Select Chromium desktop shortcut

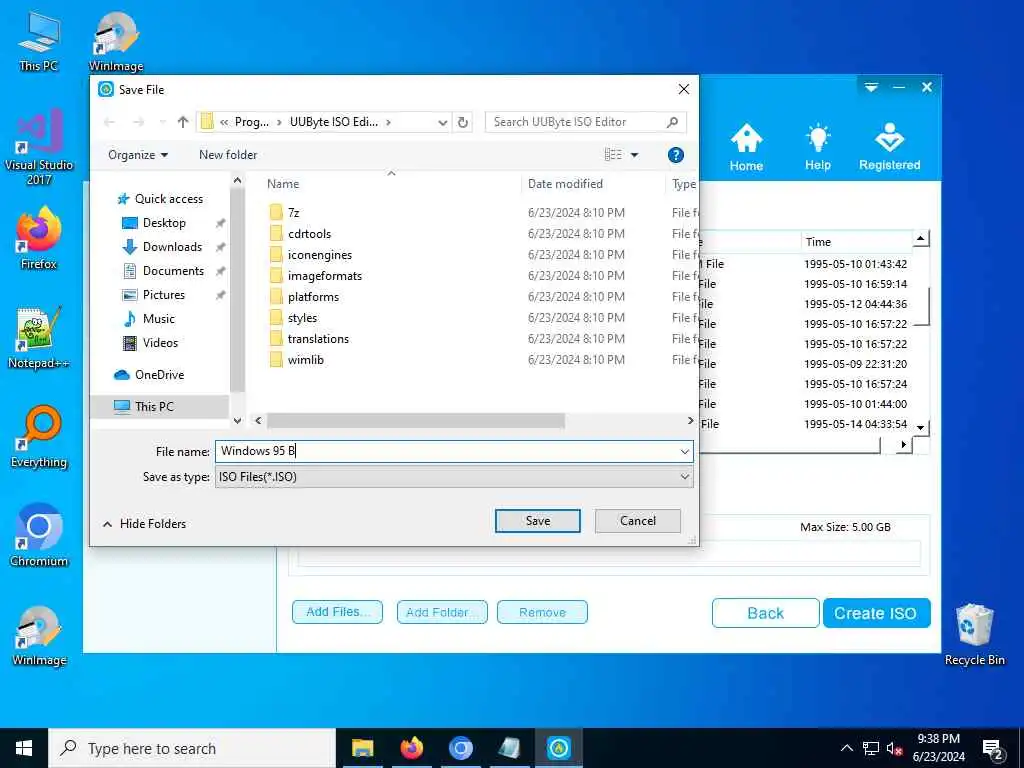tap(39, 536)
